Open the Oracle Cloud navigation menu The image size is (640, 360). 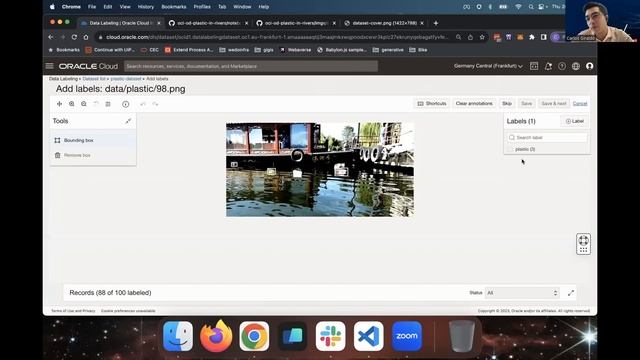(49, 66)
